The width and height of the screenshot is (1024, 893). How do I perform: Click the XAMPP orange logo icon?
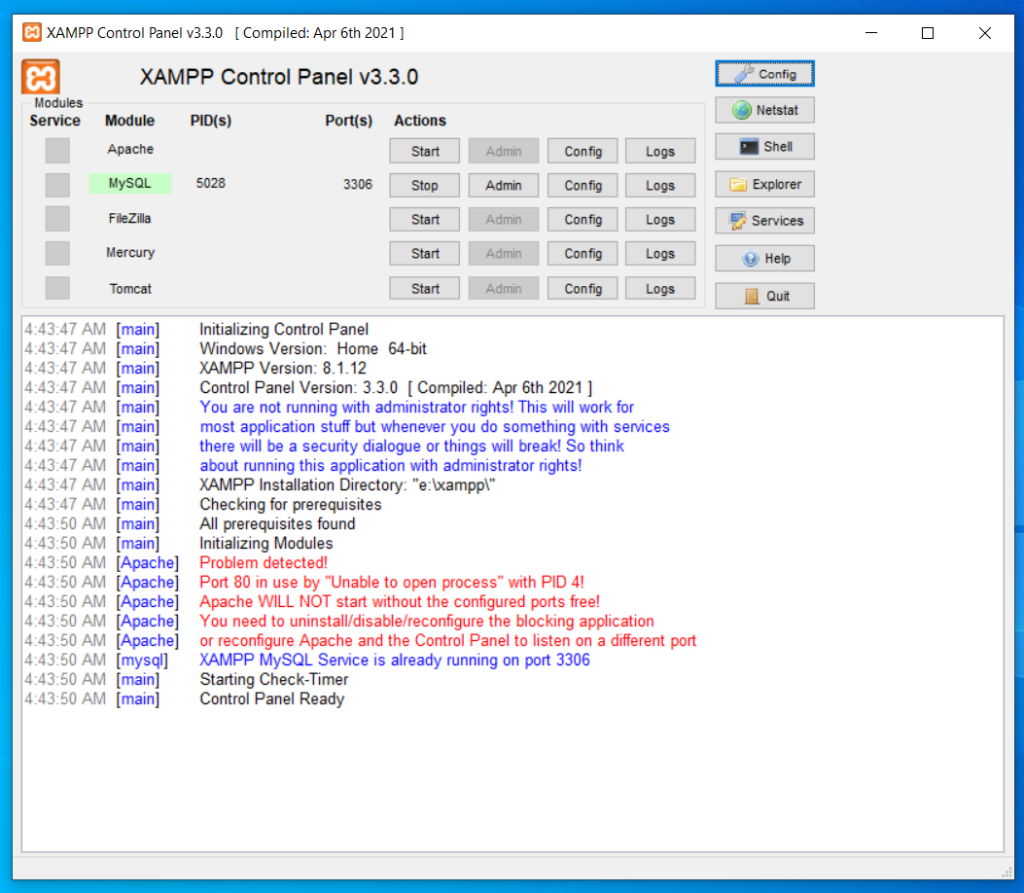pos(40,77)
